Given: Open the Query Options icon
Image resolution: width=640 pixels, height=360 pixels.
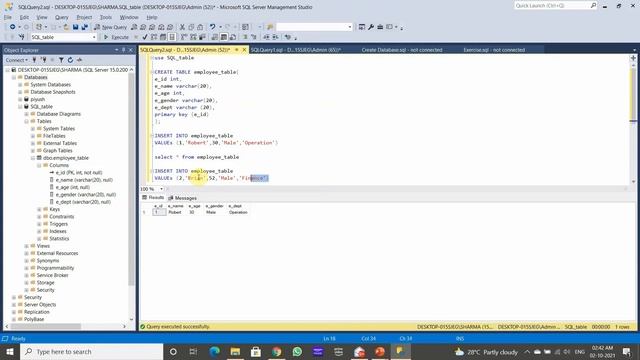Looking at the screenshot, I should click(x=163, y=37).
